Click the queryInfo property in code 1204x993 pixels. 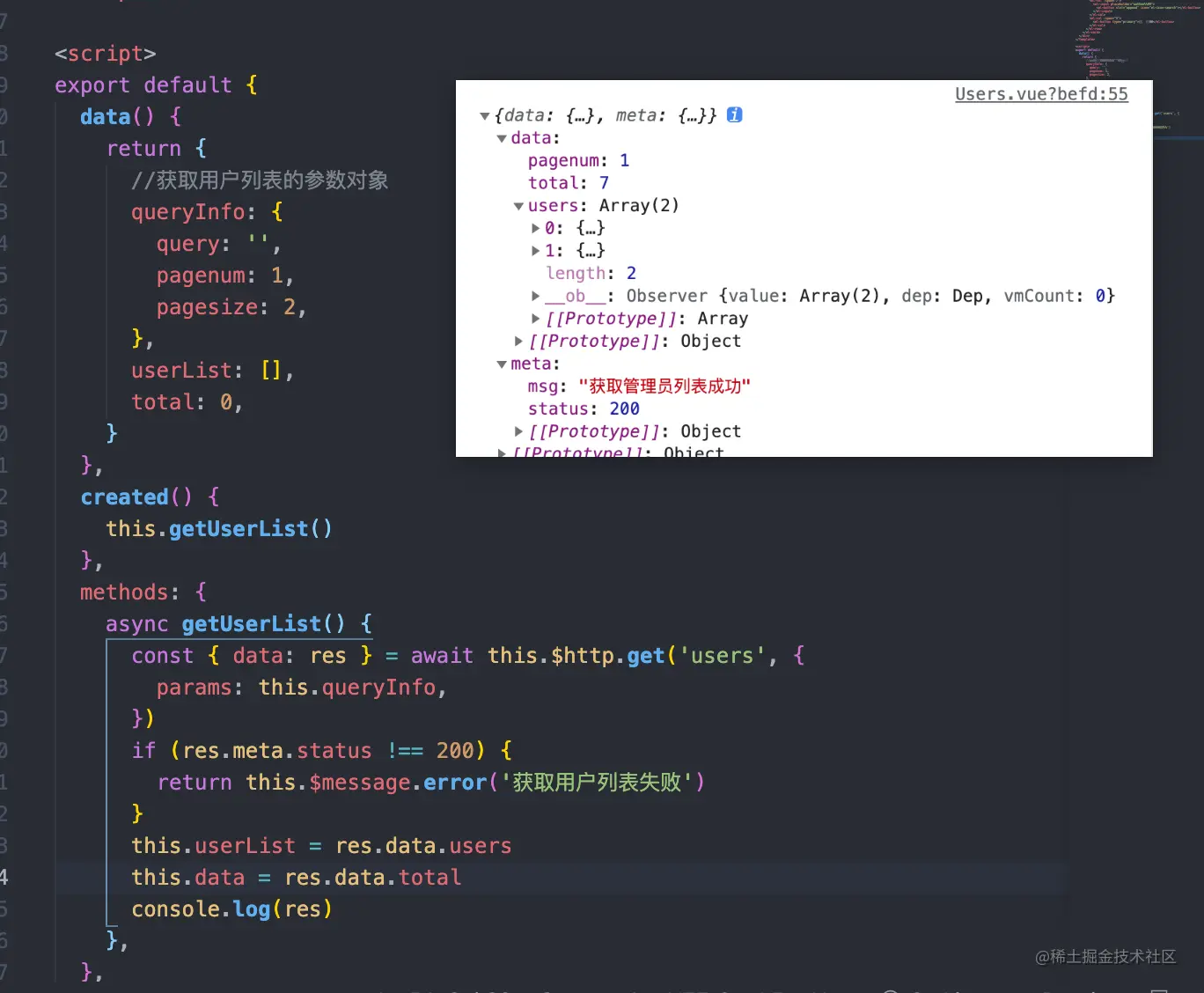pos(187,212)
